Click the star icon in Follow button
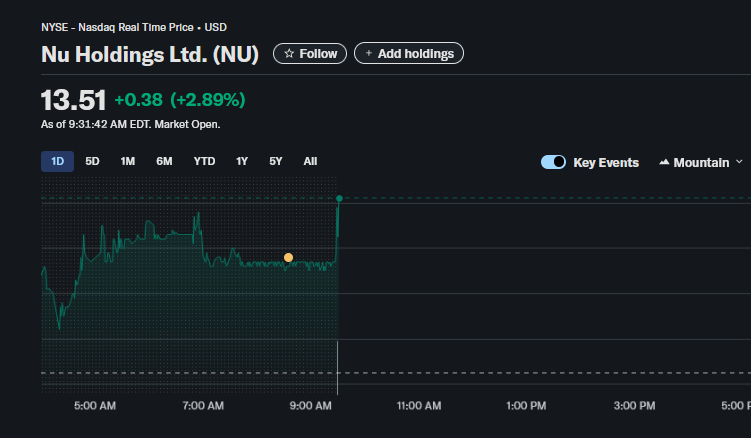The height and width of the screenshot is (438, 751). tap(289, 54)
